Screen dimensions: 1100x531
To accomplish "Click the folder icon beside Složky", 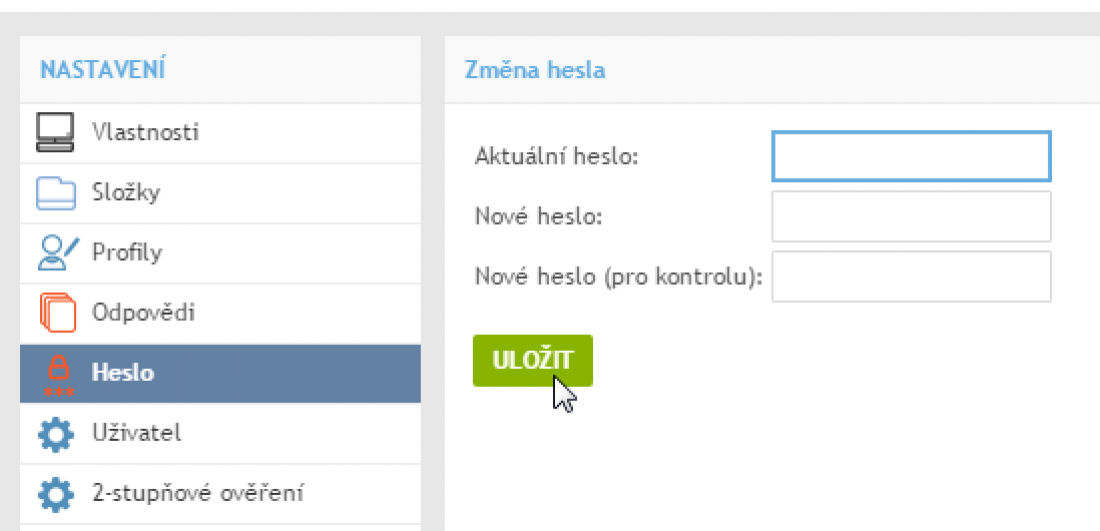I will (x=56, y=192).
